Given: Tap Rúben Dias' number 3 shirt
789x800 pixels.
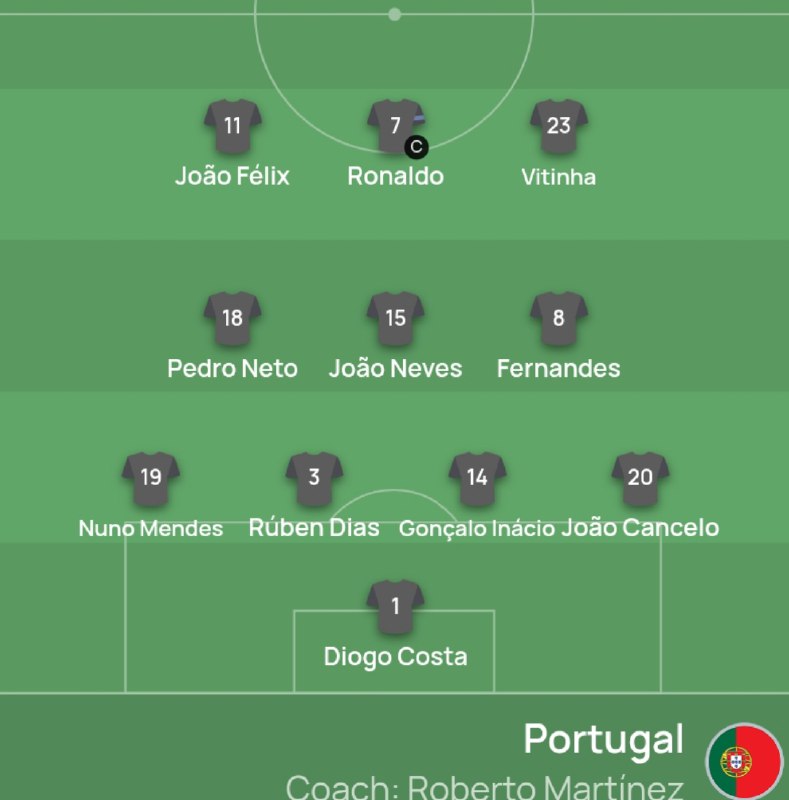Looking at the screenshot, I should click(x=314, y=479).
